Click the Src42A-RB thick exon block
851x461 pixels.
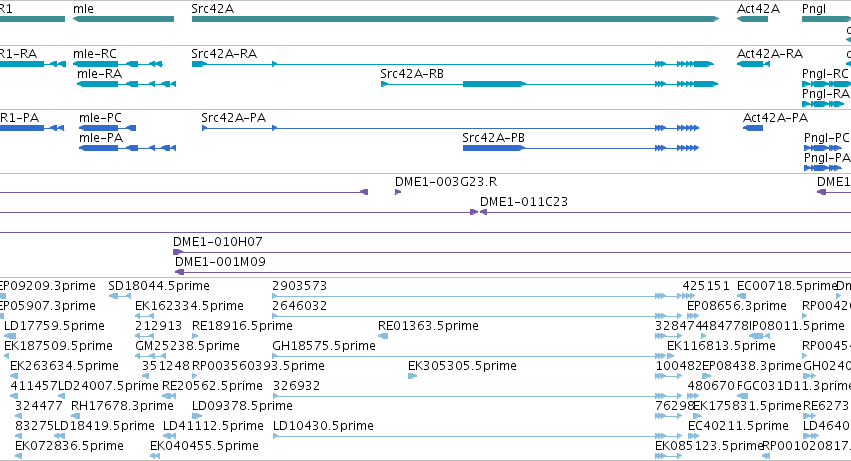[494, 84]
